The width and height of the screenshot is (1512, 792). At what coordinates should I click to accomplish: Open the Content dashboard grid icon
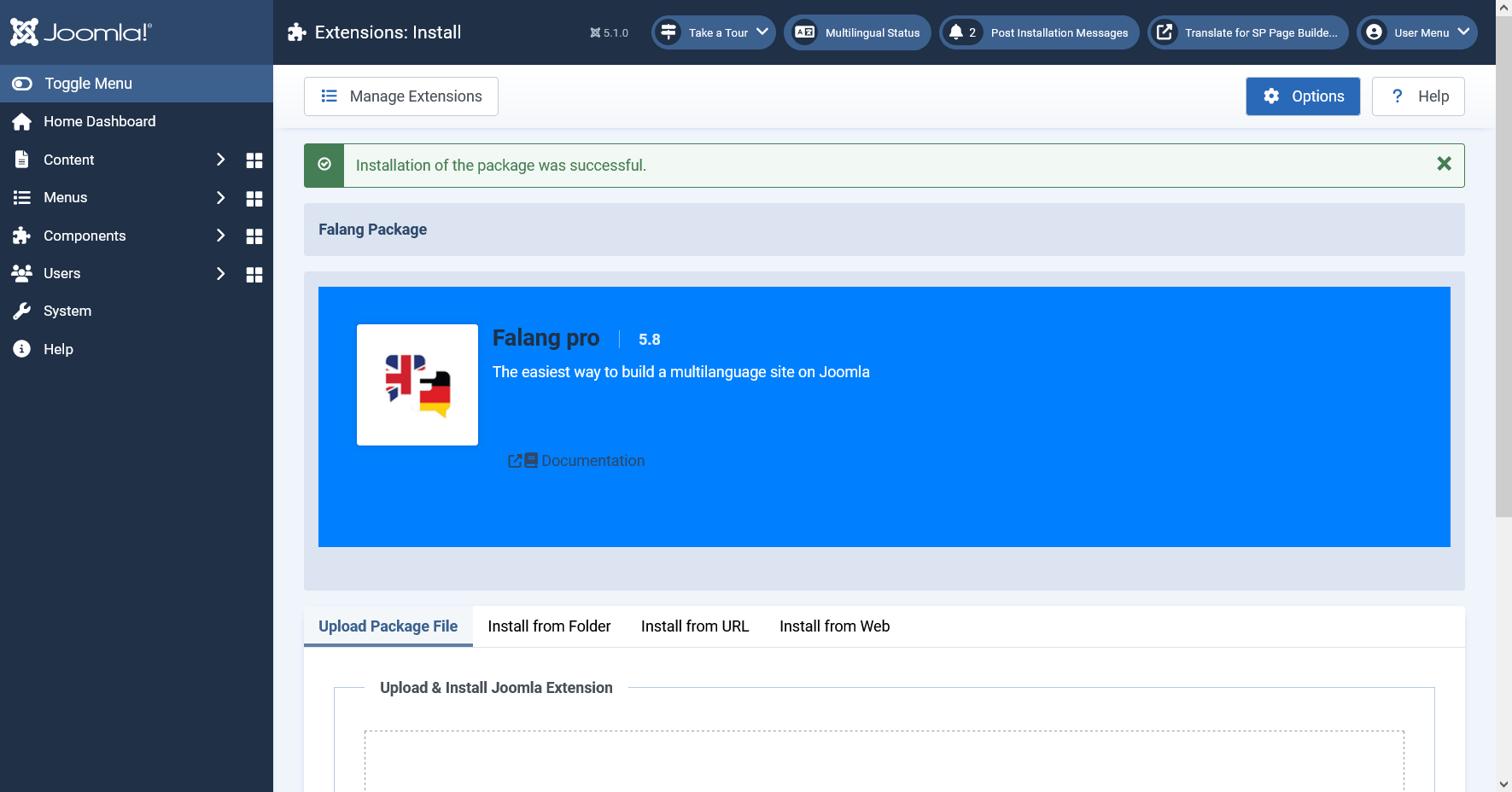click(254, 160)
